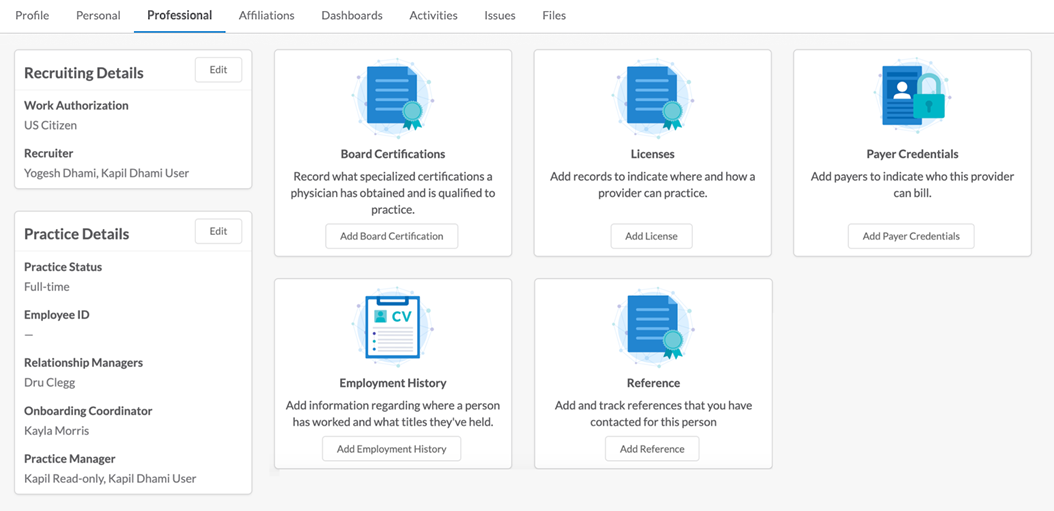Click recruiter names Yogesh Dhami, Kapil Dhami User
Image resolution: width=1054 pixels, height=511 pixels.
coord(106,173)
